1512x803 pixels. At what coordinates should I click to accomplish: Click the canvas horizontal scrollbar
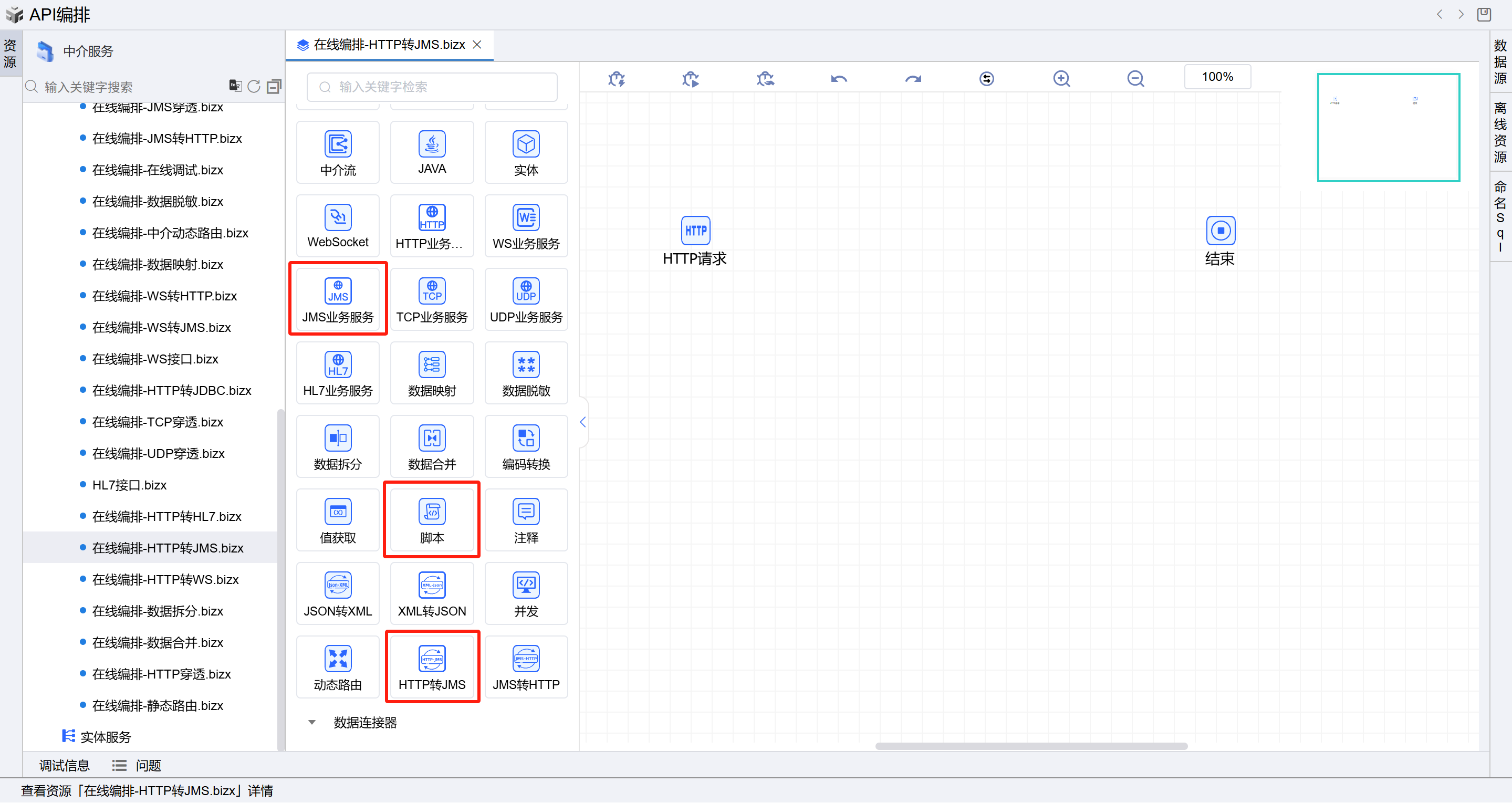1031,746
